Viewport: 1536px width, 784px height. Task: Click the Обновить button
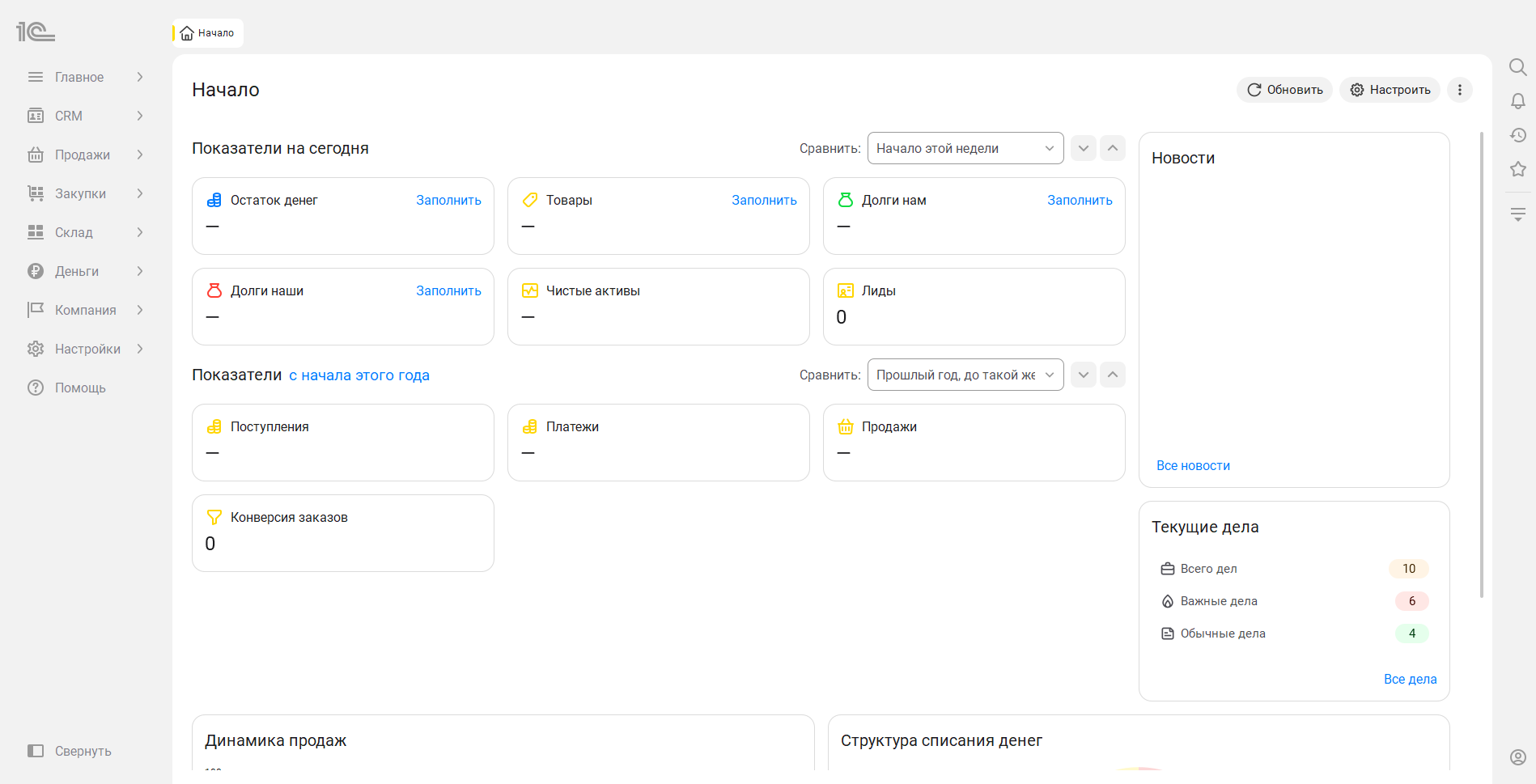coord(1284,90)
